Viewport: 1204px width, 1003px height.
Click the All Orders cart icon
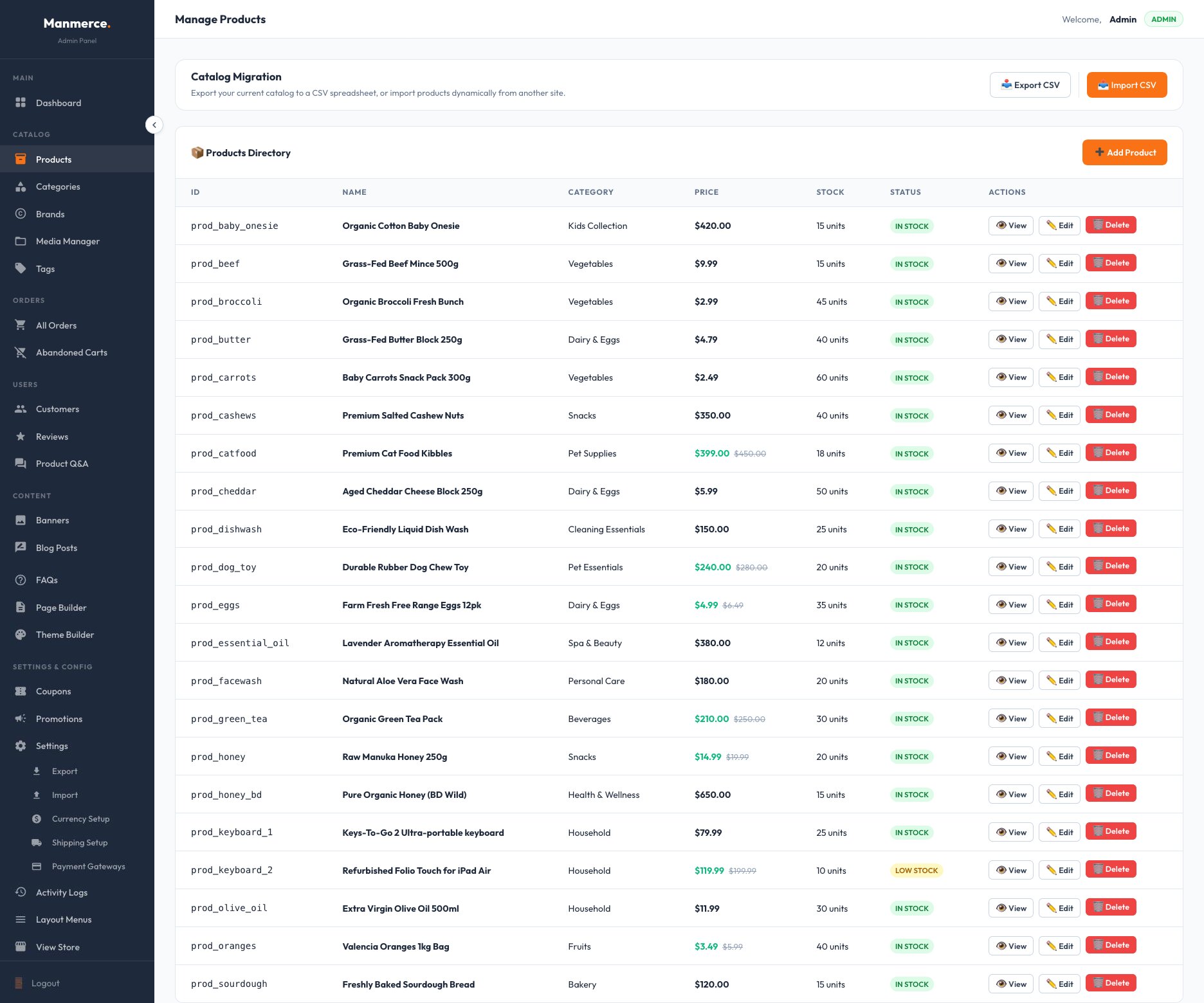(x=21, y=325)
